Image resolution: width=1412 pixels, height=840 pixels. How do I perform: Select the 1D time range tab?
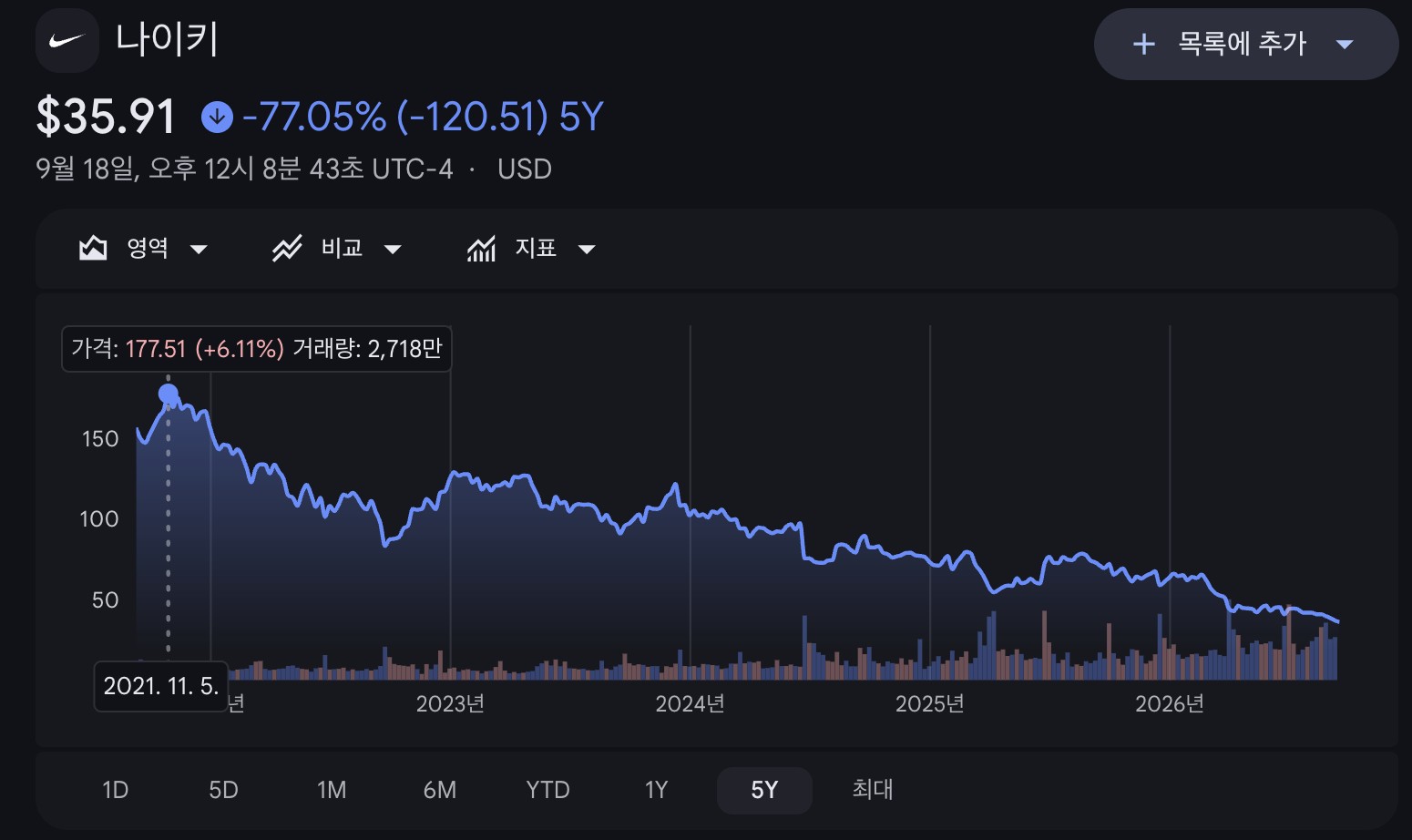tap(116, 790)
